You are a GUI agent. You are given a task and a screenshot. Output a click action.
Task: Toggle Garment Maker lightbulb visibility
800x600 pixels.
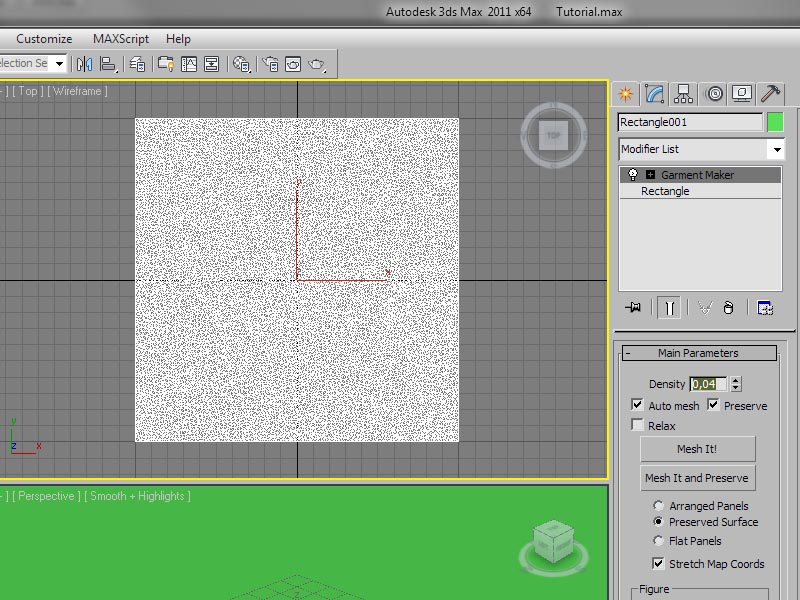click(633, 175)
